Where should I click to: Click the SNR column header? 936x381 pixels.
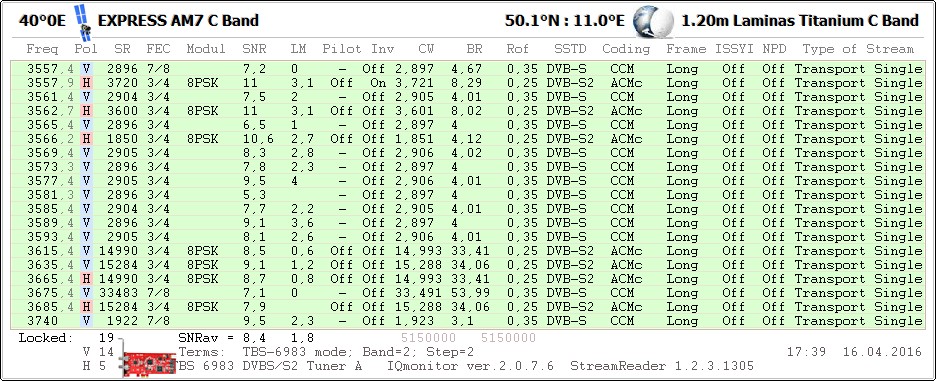tap(254, 49)
